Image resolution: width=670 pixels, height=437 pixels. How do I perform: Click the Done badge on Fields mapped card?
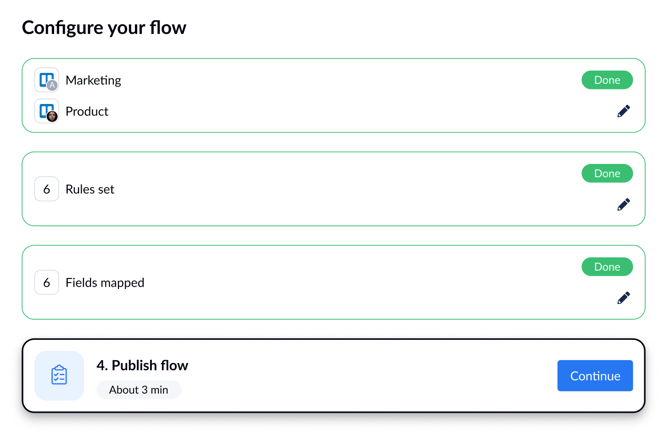tap(607, 267)
